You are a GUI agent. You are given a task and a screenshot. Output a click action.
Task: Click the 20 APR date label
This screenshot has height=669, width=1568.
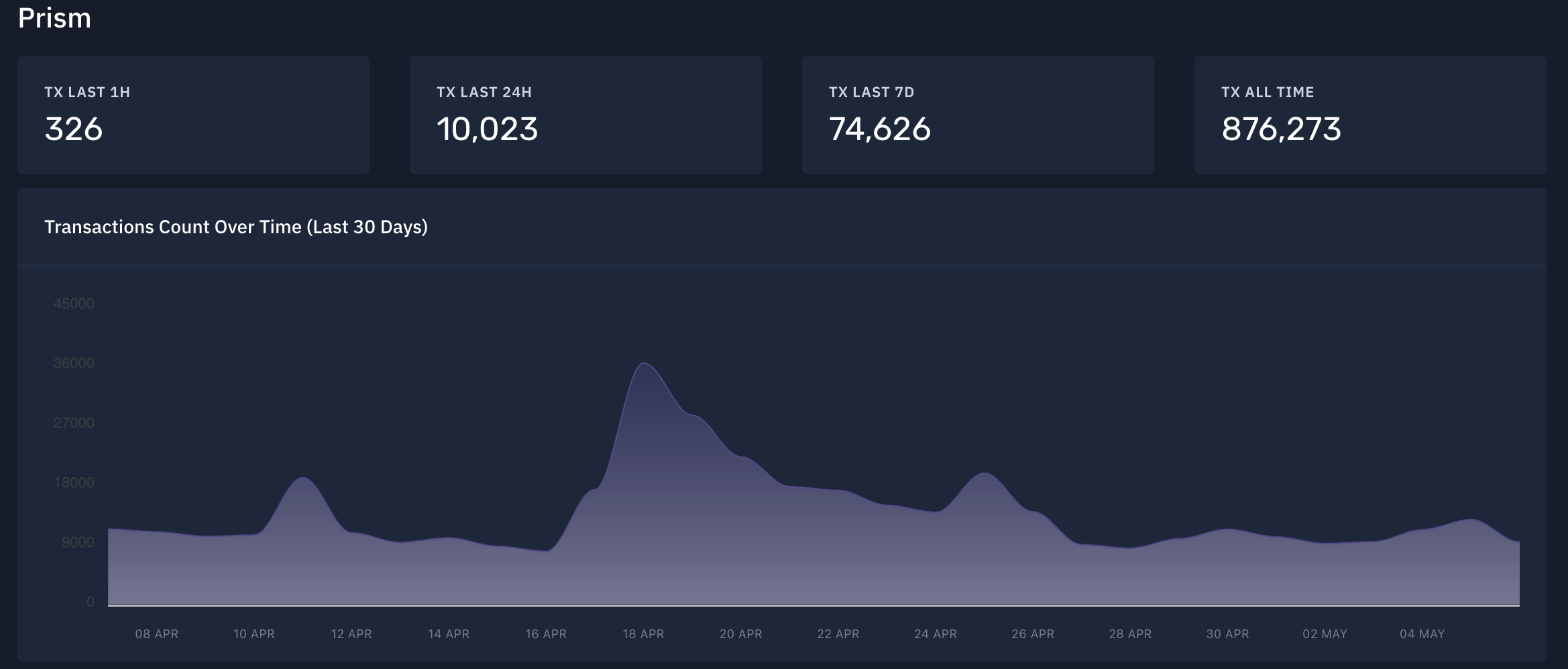(741, 634)
